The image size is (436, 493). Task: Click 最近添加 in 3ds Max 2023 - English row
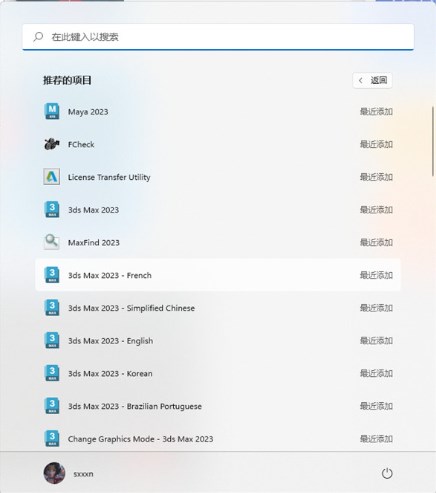tap(376, 340)
